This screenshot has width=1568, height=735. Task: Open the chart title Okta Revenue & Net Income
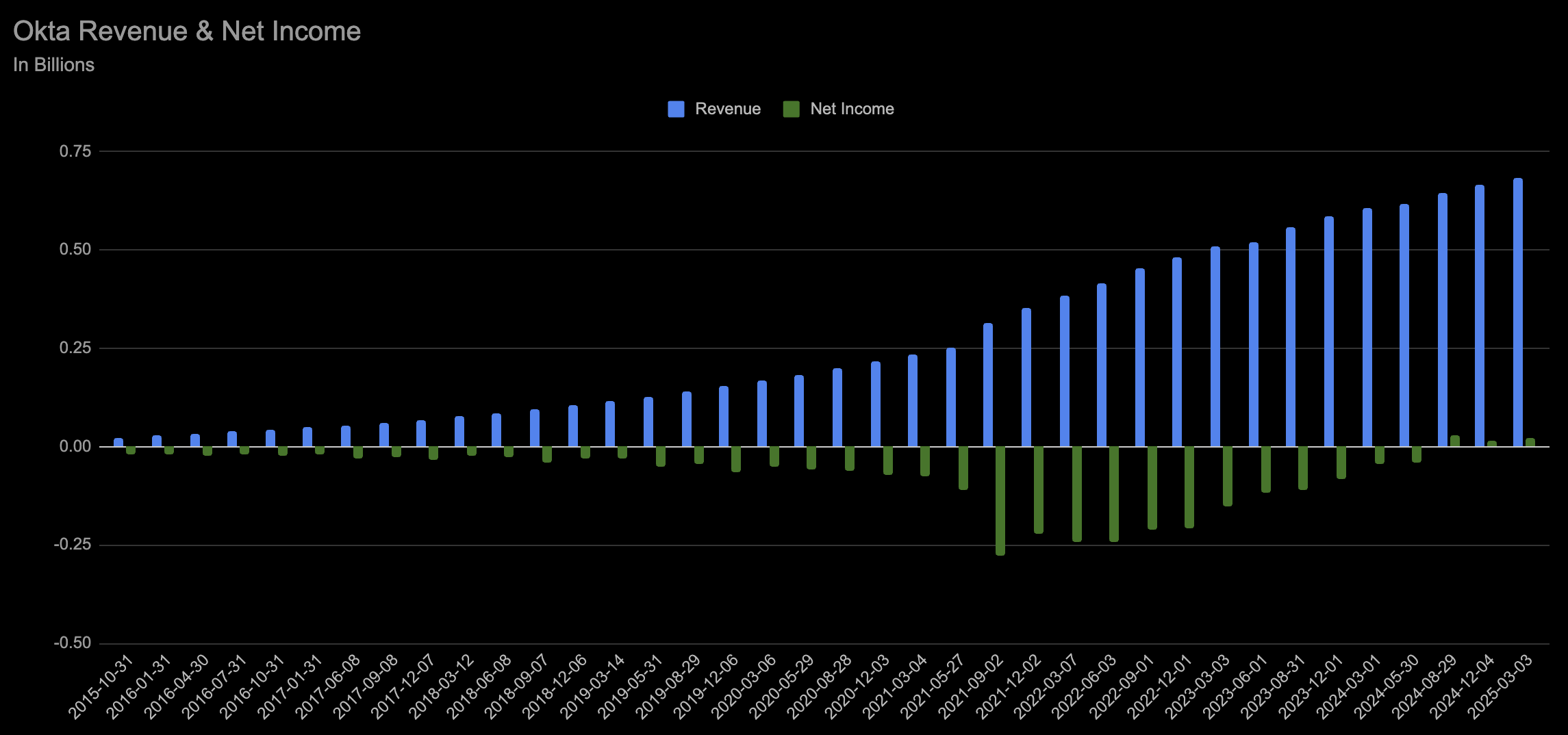pyautogui.click(x=186, y=30)
